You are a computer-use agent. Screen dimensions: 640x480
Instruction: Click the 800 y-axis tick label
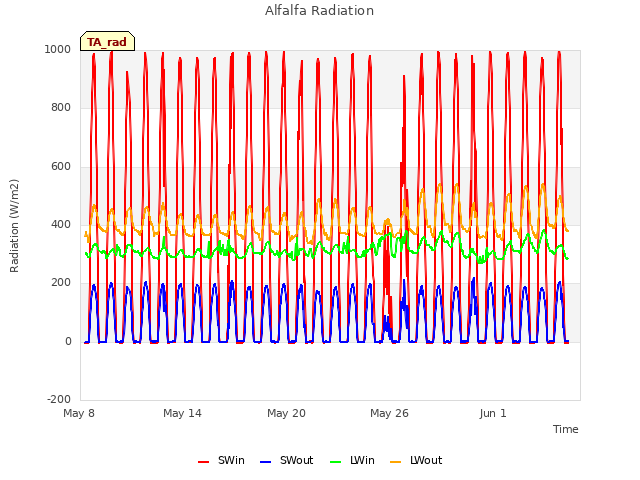61,107
